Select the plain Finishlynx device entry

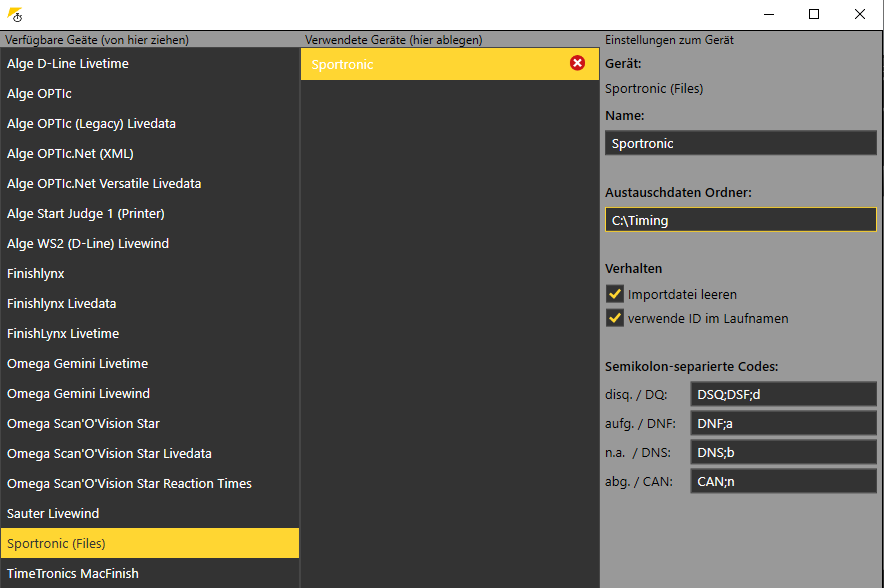150,273
